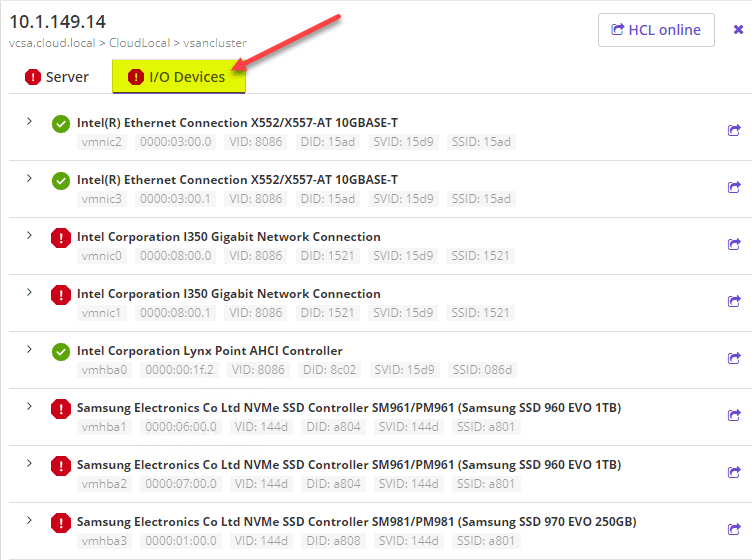Viewport: 752px width, 560px height.
Task: Click the vmhba3 tag
Action: click(104, 541)
